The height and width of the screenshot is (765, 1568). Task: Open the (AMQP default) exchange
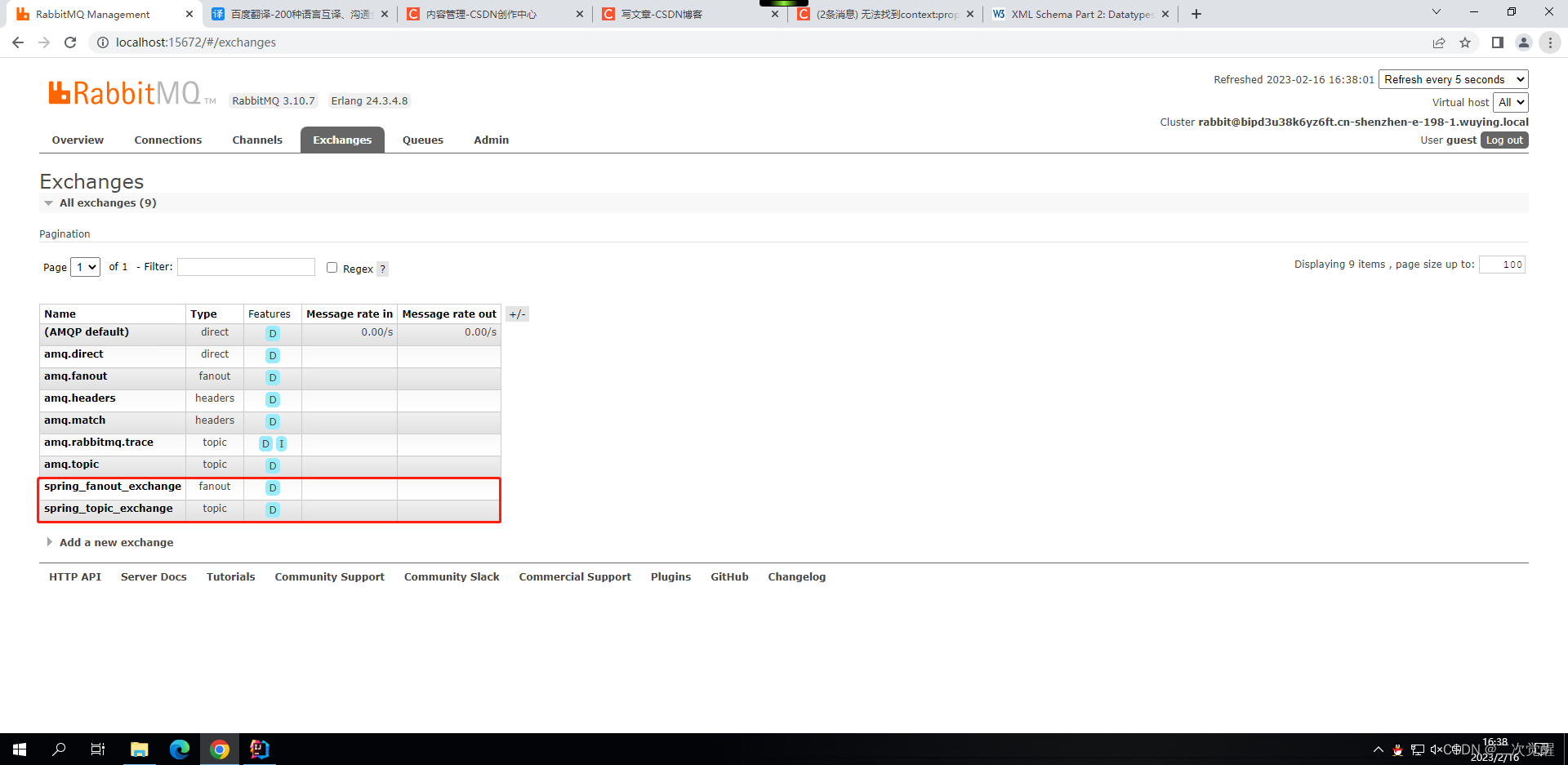click(87, 331)
